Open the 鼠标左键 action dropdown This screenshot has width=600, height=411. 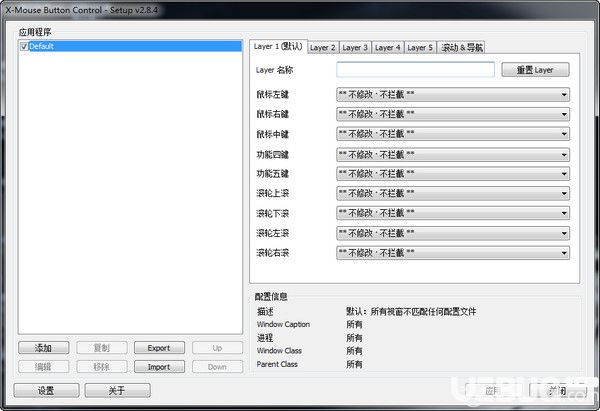tap(453, 95)
